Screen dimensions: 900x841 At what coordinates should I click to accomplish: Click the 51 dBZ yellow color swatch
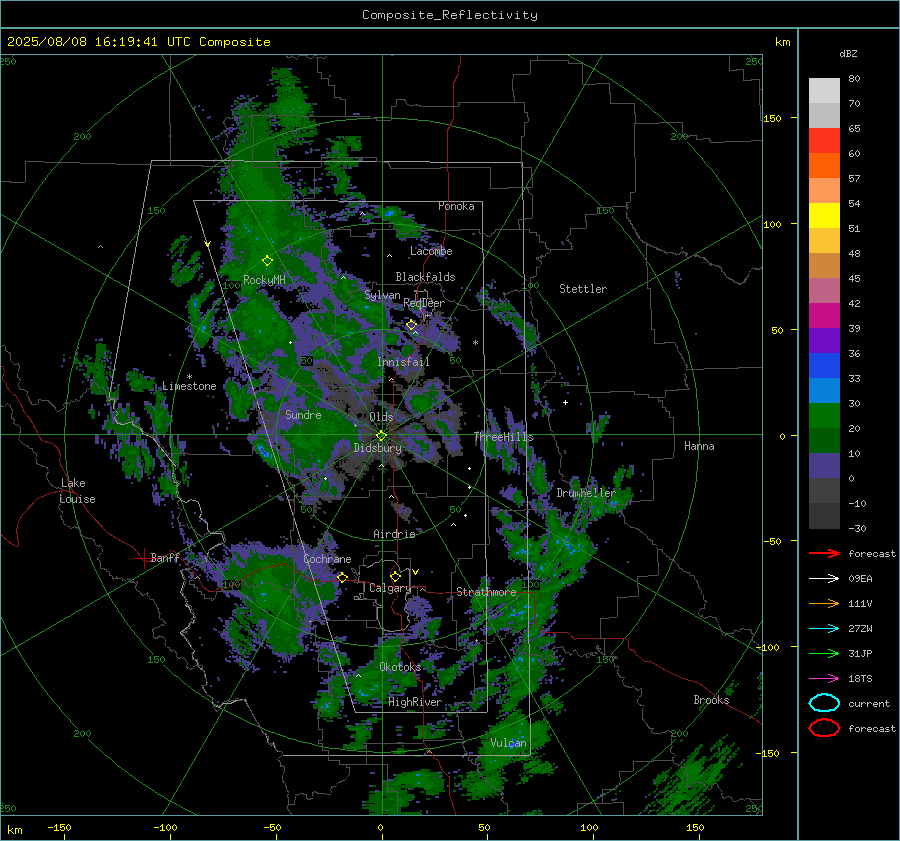[x=824, y=215]
